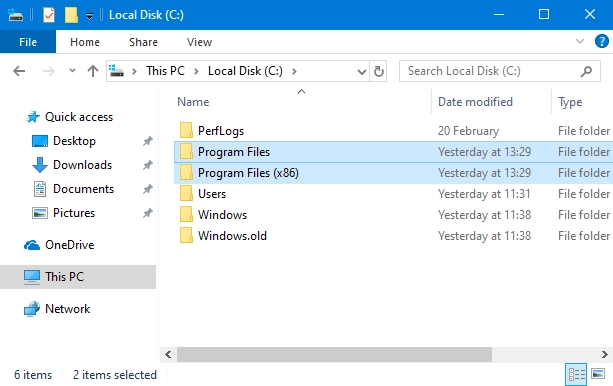Expand the chevron after This PC breadcrumb
The width and height of the screenshot is (613, 386).
[196, 71]
